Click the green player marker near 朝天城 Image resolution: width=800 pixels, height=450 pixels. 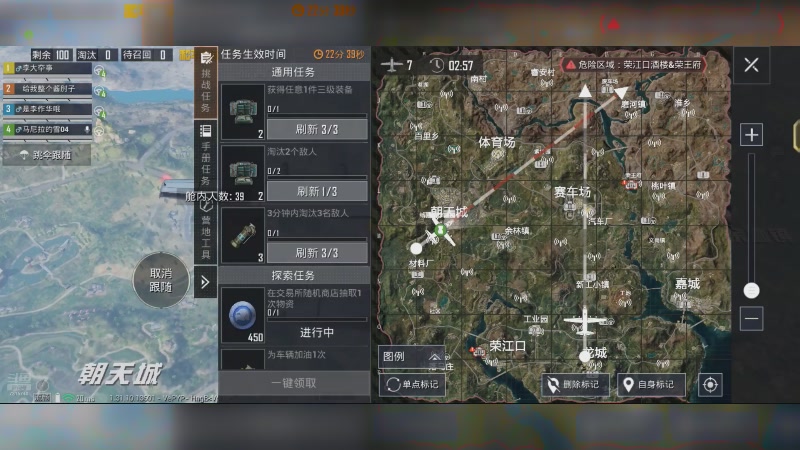tap(440, 230)
